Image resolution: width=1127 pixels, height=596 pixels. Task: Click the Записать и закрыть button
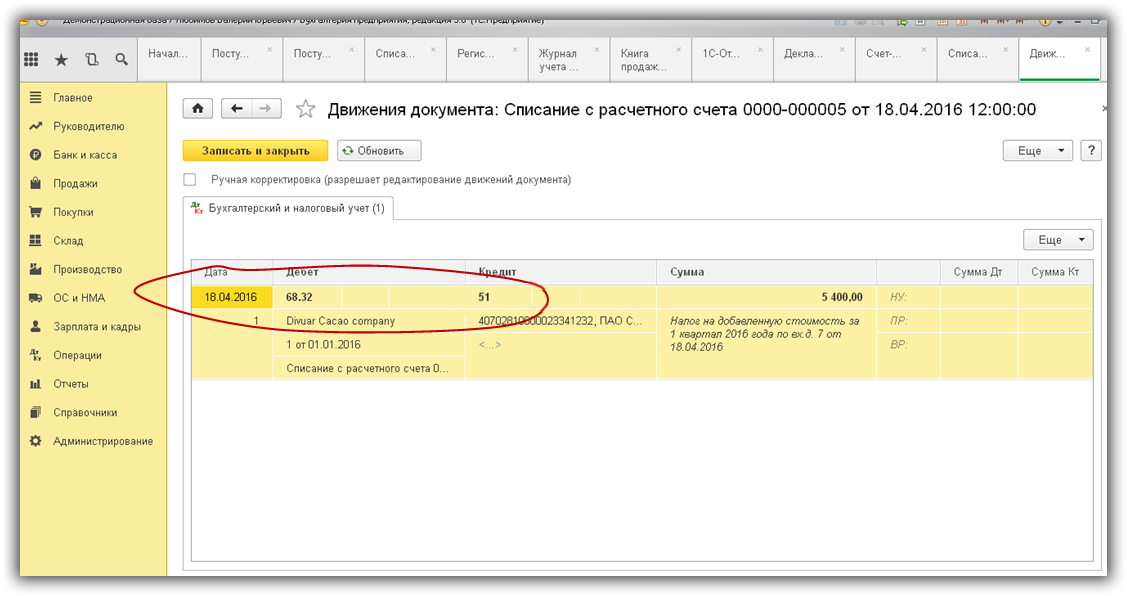click(x=255, y=151)
